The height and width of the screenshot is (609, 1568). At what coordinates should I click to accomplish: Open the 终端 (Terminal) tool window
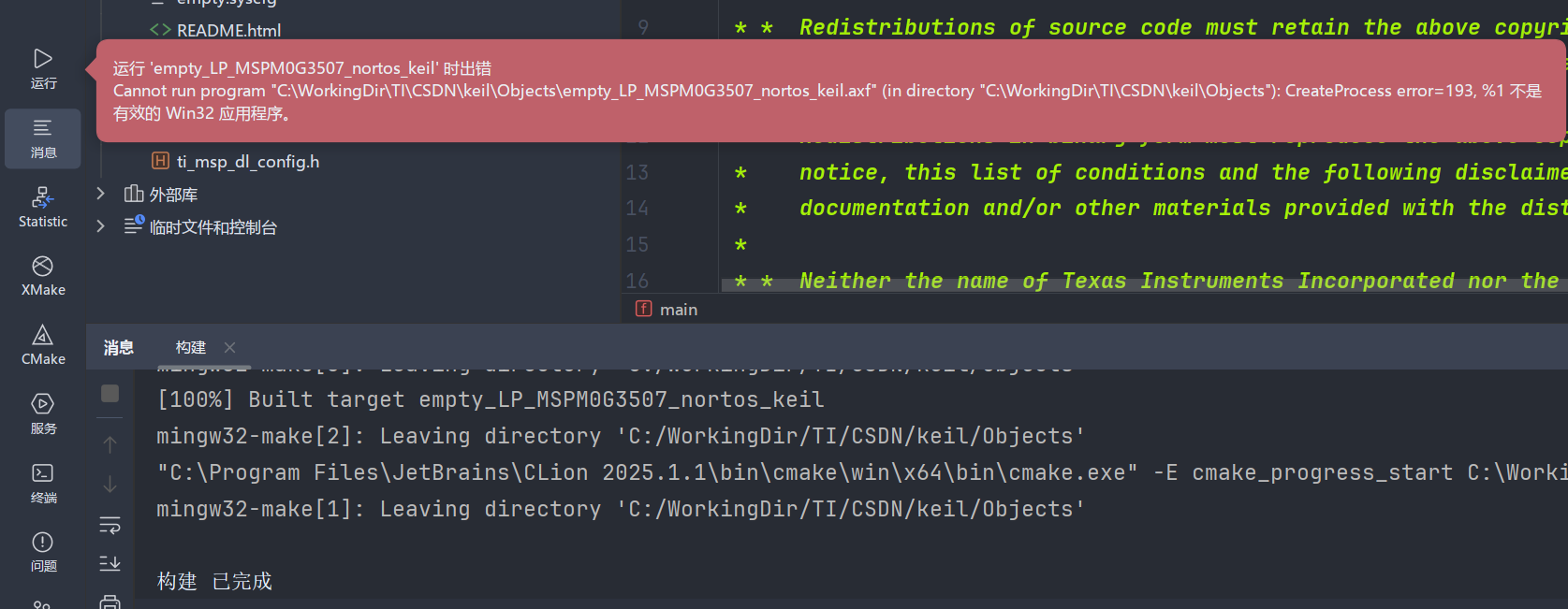pyautogui.click(x=43, y=484)
